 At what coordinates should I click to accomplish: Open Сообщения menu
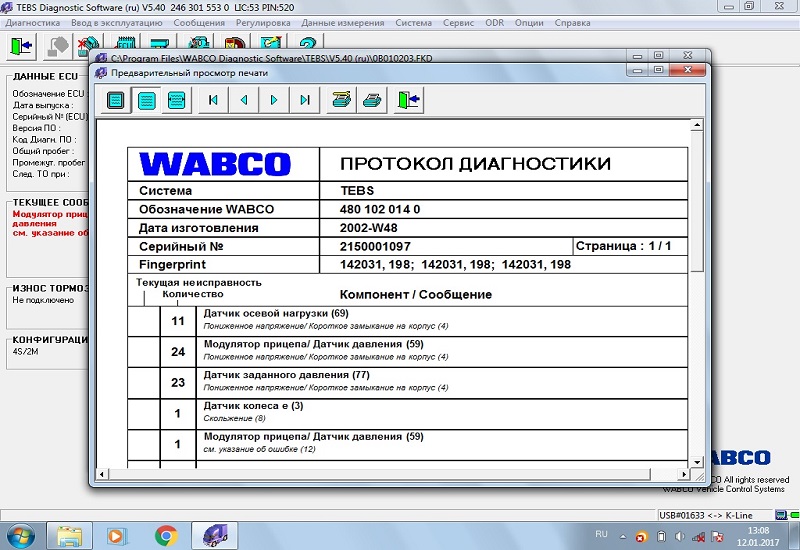[x=199, y=23]
